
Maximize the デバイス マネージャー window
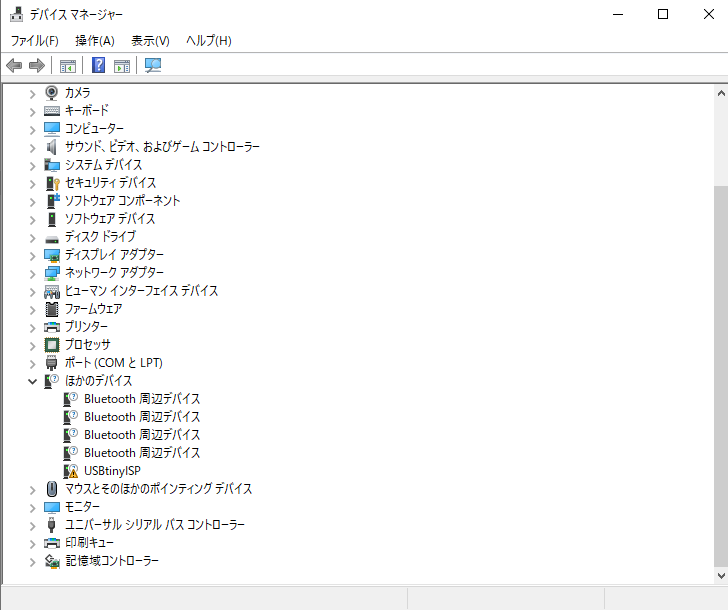663,14
